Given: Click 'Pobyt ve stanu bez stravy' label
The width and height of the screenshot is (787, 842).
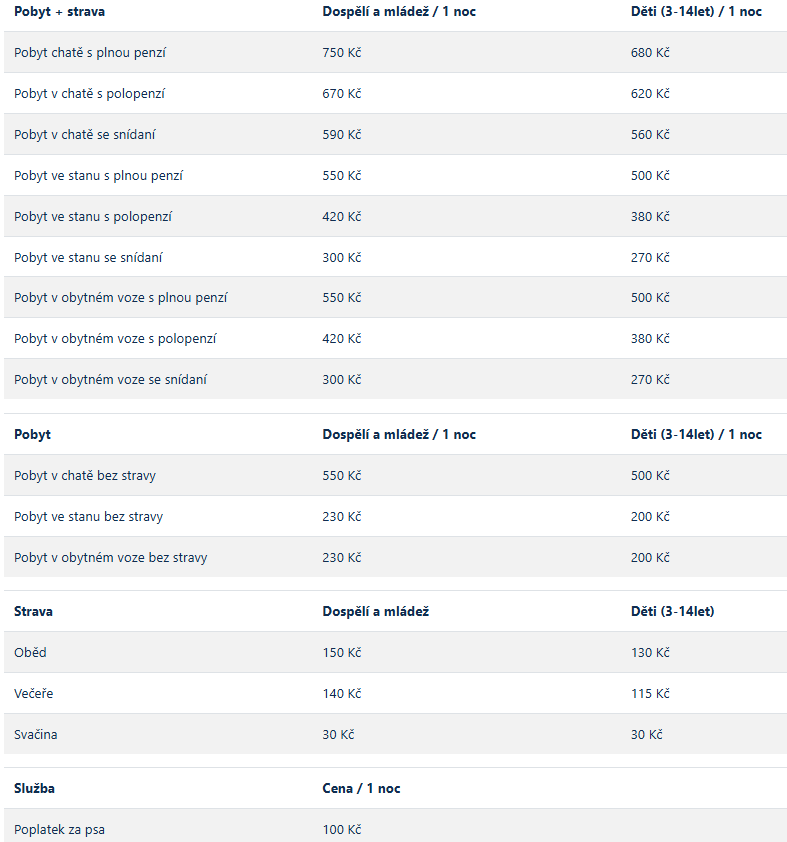Looking at the screenshot, I should (89, 517).
